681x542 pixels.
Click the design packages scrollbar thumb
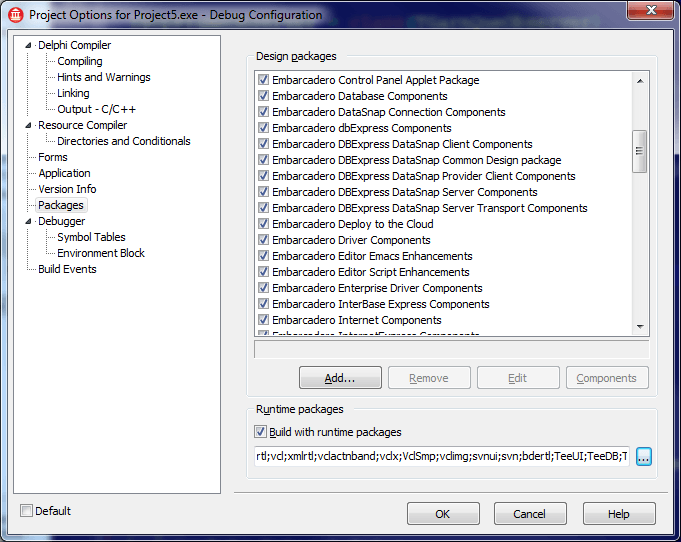click(639, 151)
